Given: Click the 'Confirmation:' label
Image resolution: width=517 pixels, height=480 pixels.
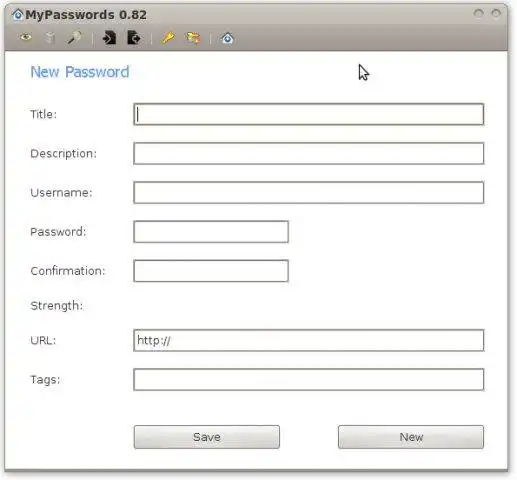Looking at the screenshot, I should (68, 271).
